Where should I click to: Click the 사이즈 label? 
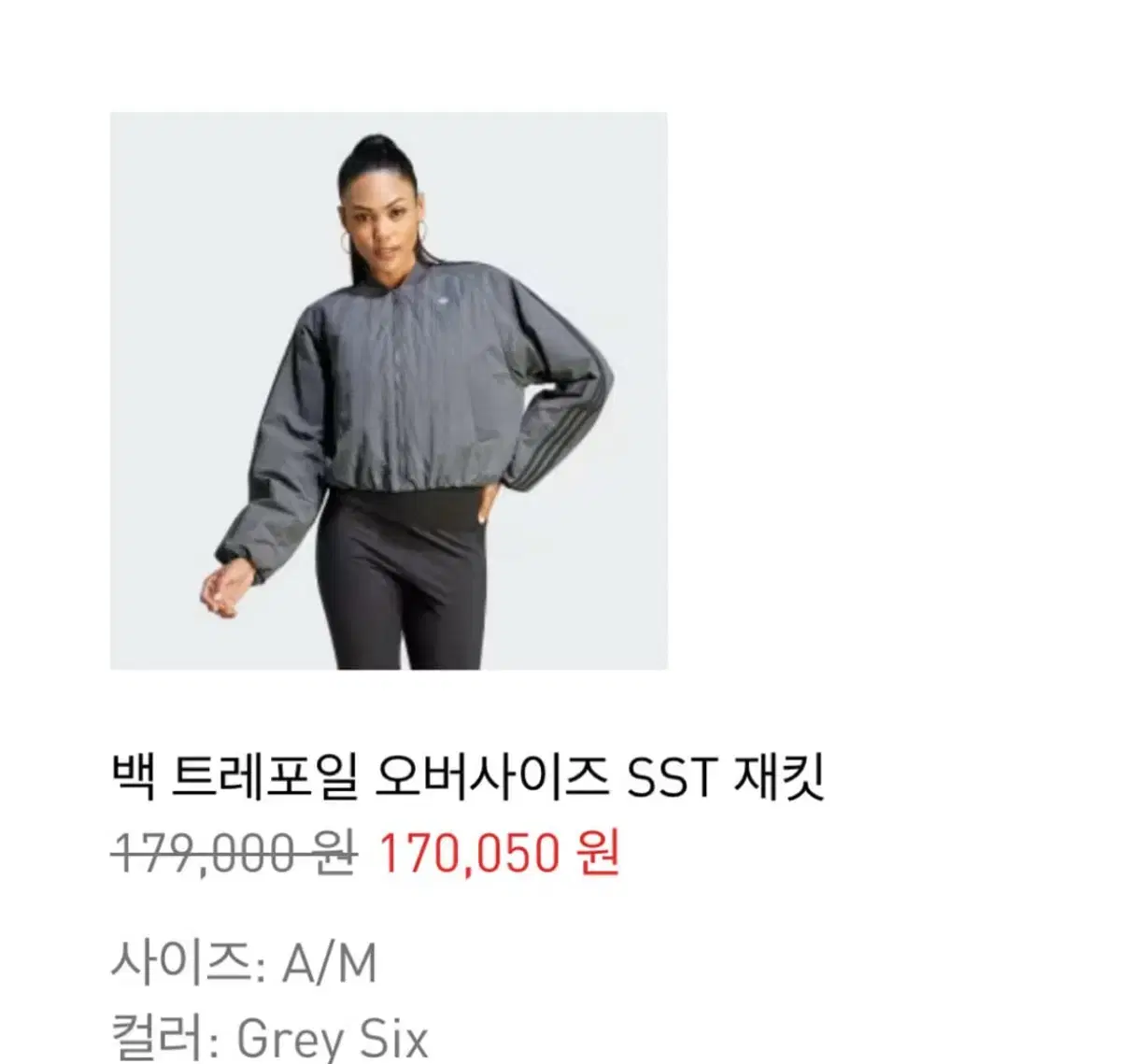pyautogui.click(x=181, y=962)
